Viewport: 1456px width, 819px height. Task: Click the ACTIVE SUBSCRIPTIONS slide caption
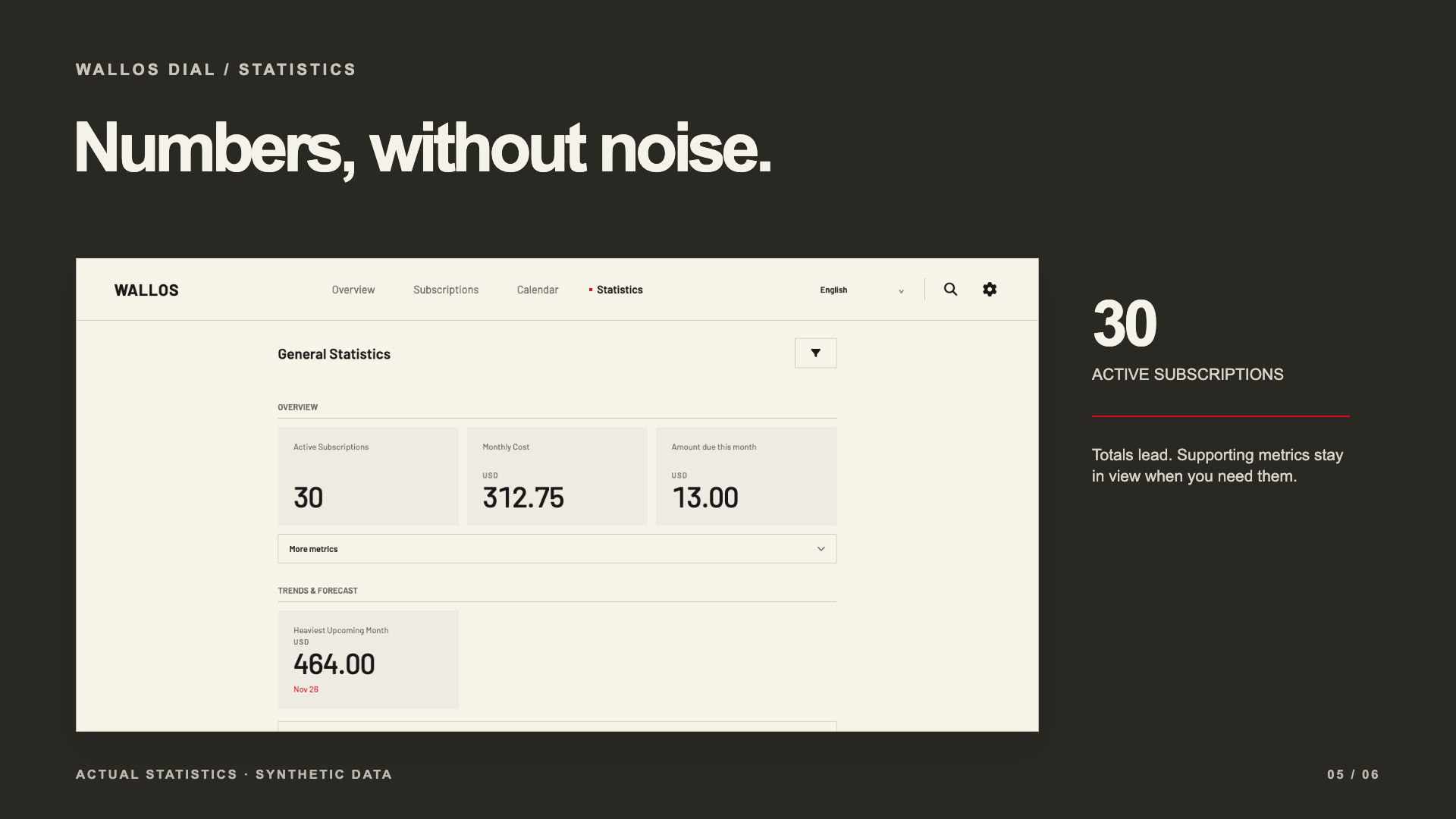1188,374
